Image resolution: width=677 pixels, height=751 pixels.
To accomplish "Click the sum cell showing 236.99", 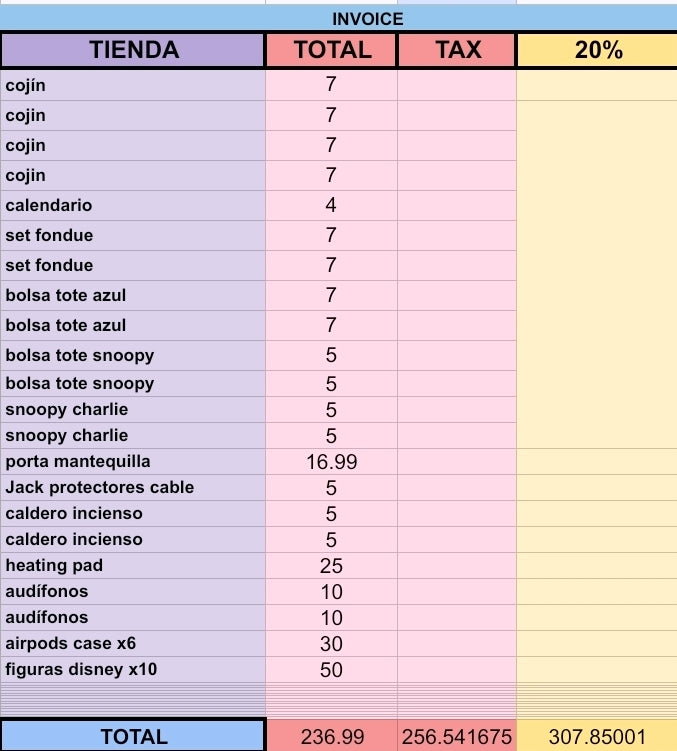I will (x=332, y=736).
